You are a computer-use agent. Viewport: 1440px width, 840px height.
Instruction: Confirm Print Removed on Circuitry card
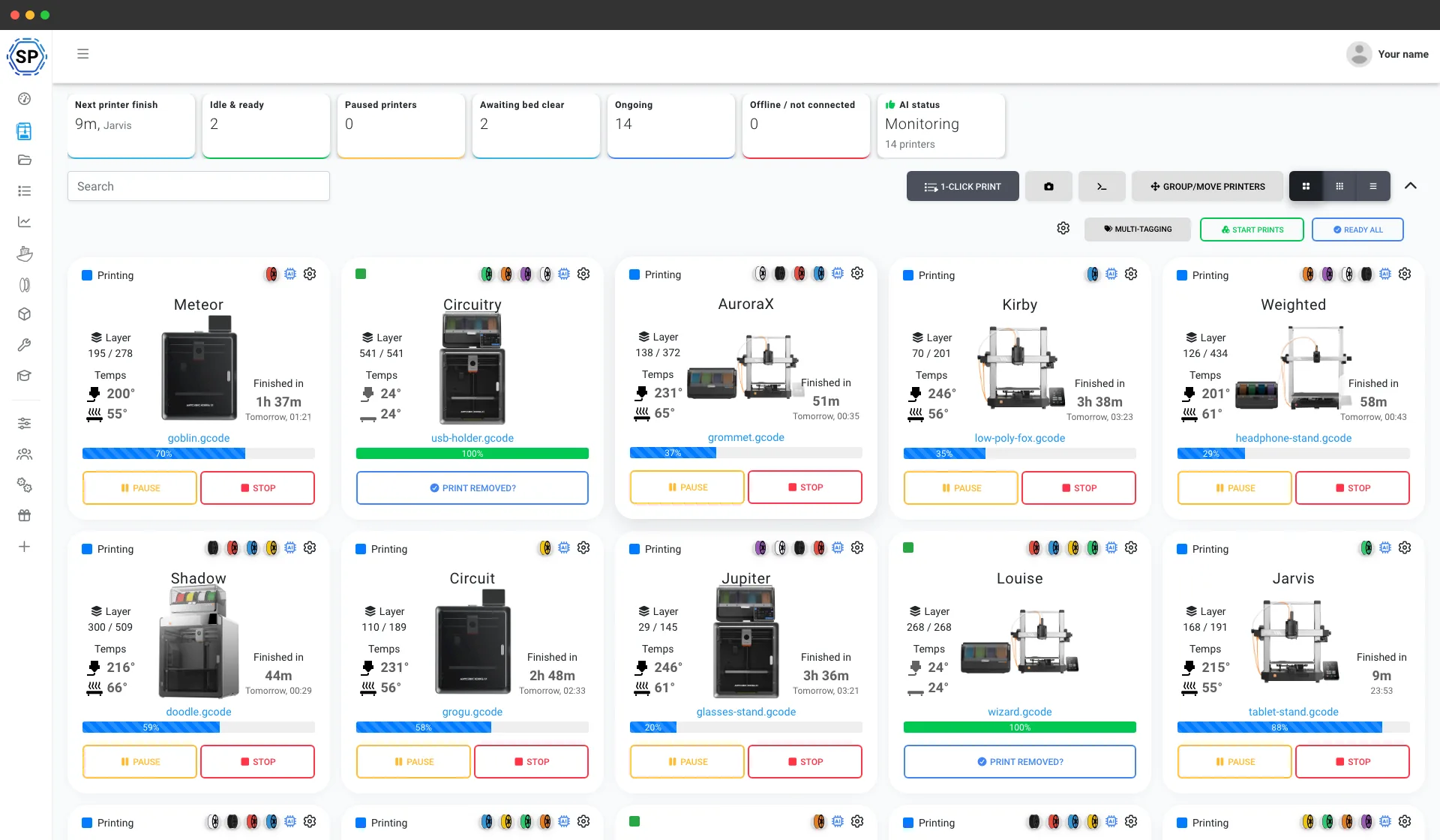pyautogui.click(x=472, y=487)
